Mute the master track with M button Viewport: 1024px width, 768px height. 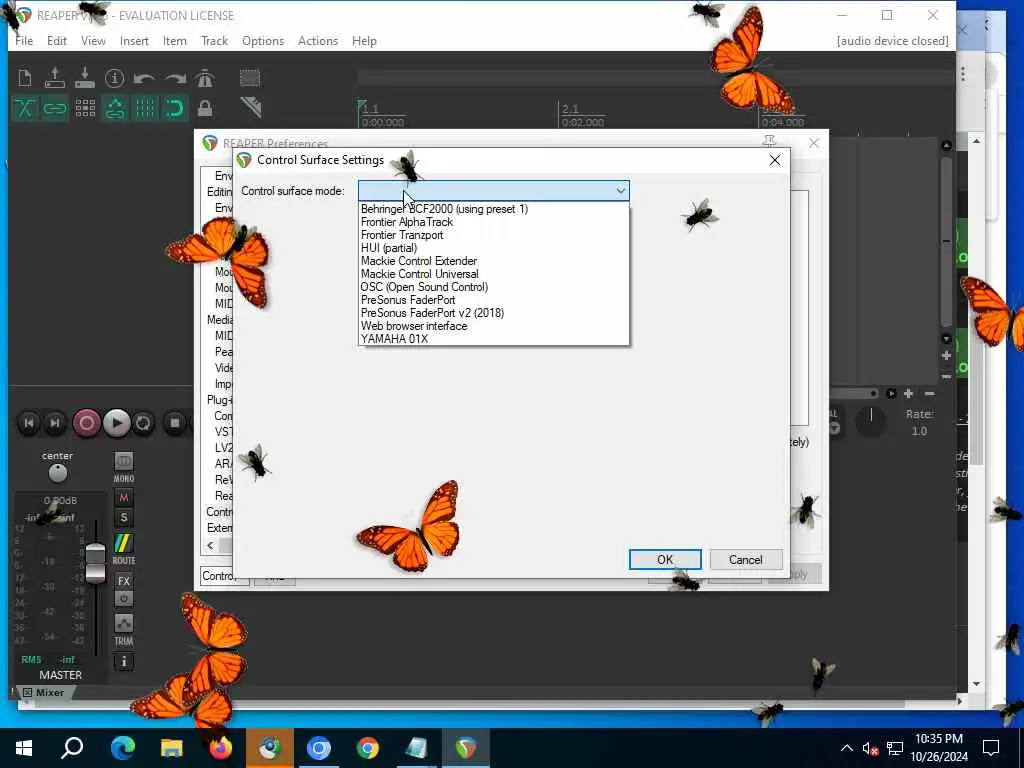(x=123, y=498)
